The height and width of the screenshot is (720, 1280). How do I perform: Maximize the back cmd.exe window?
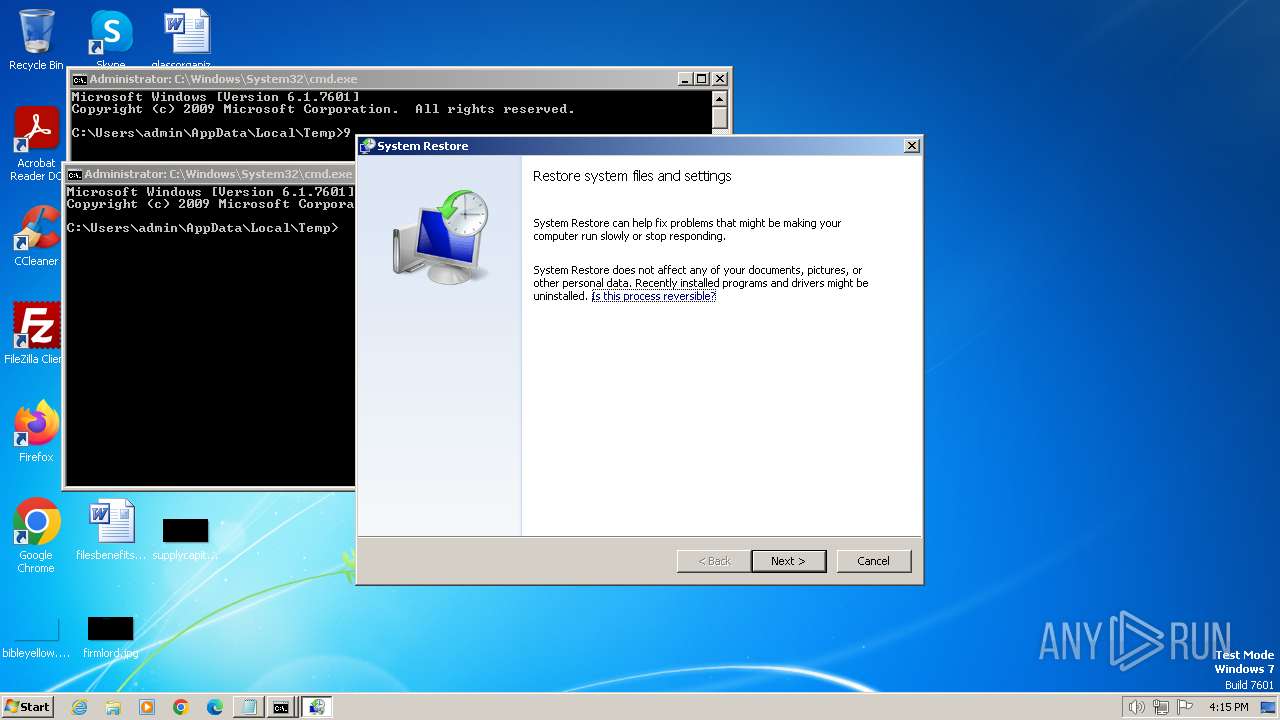[x=702, y=79]
